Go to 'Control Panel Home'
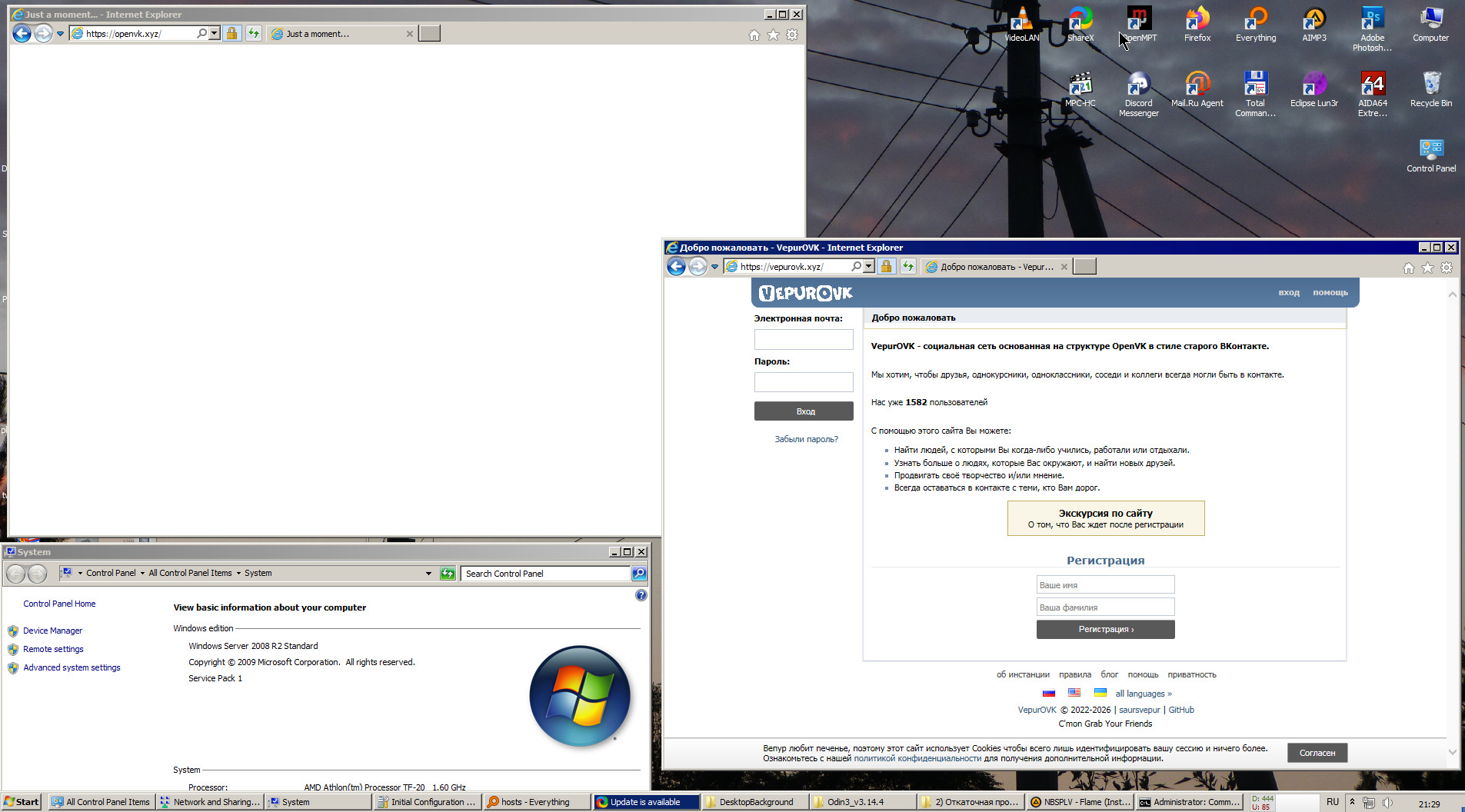This screenshot has height=812, width=1465. pos(59,604)
